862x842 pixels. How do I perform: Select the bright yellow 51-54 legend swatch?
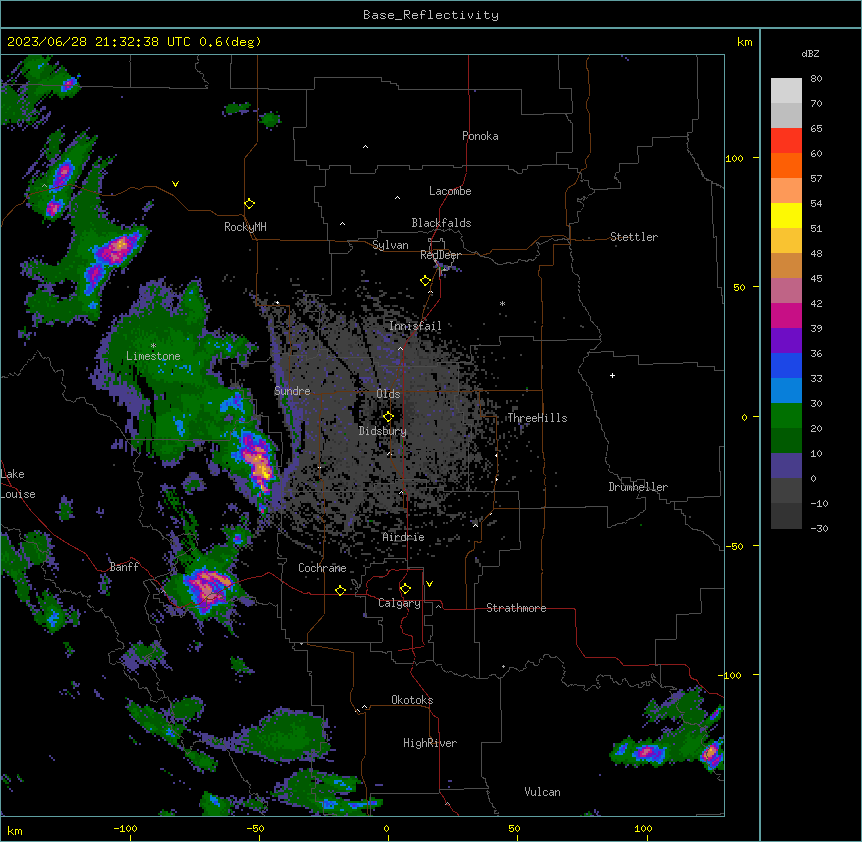(x=786, y=215)
